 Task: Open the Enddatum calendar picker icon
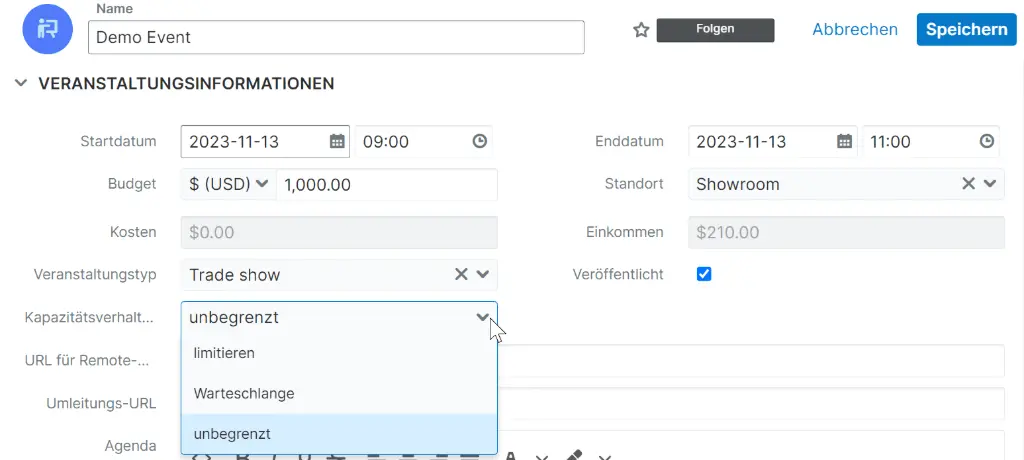coord(844,141)
